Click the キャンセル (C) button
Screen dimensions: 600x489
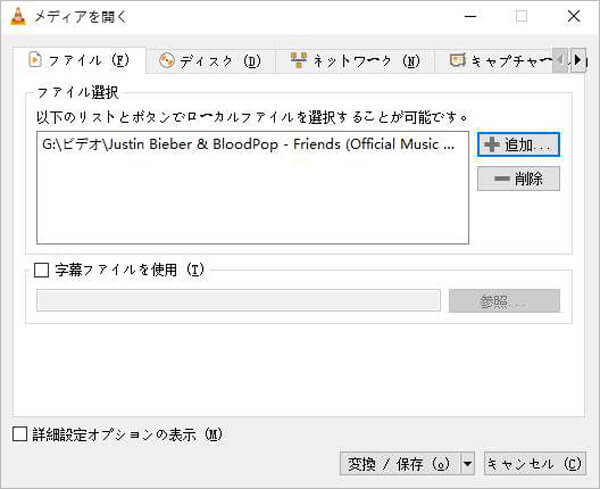point(535,464)
